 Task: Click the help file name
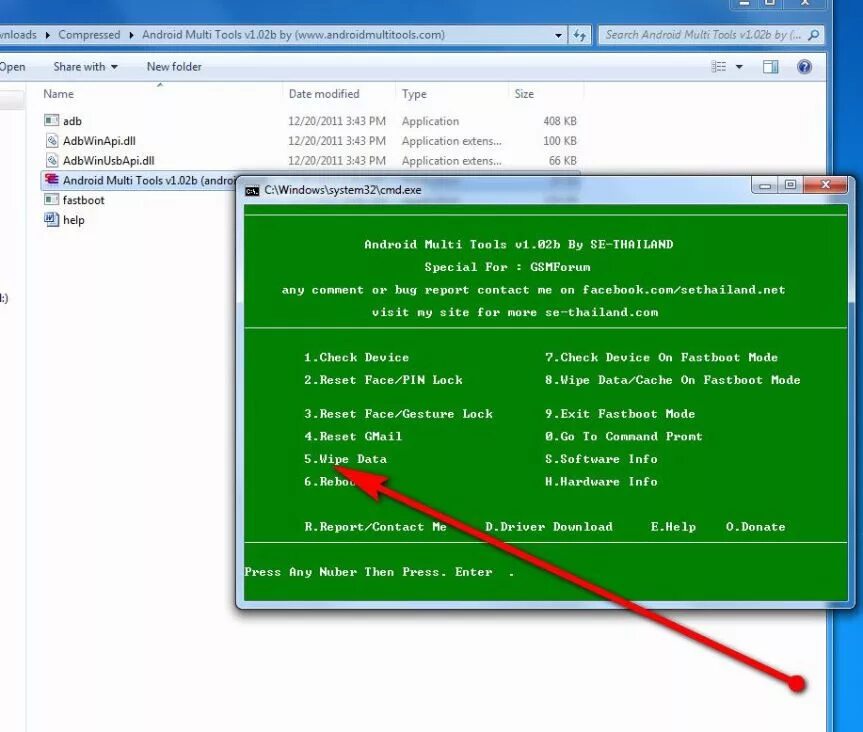tap(73, 220)
